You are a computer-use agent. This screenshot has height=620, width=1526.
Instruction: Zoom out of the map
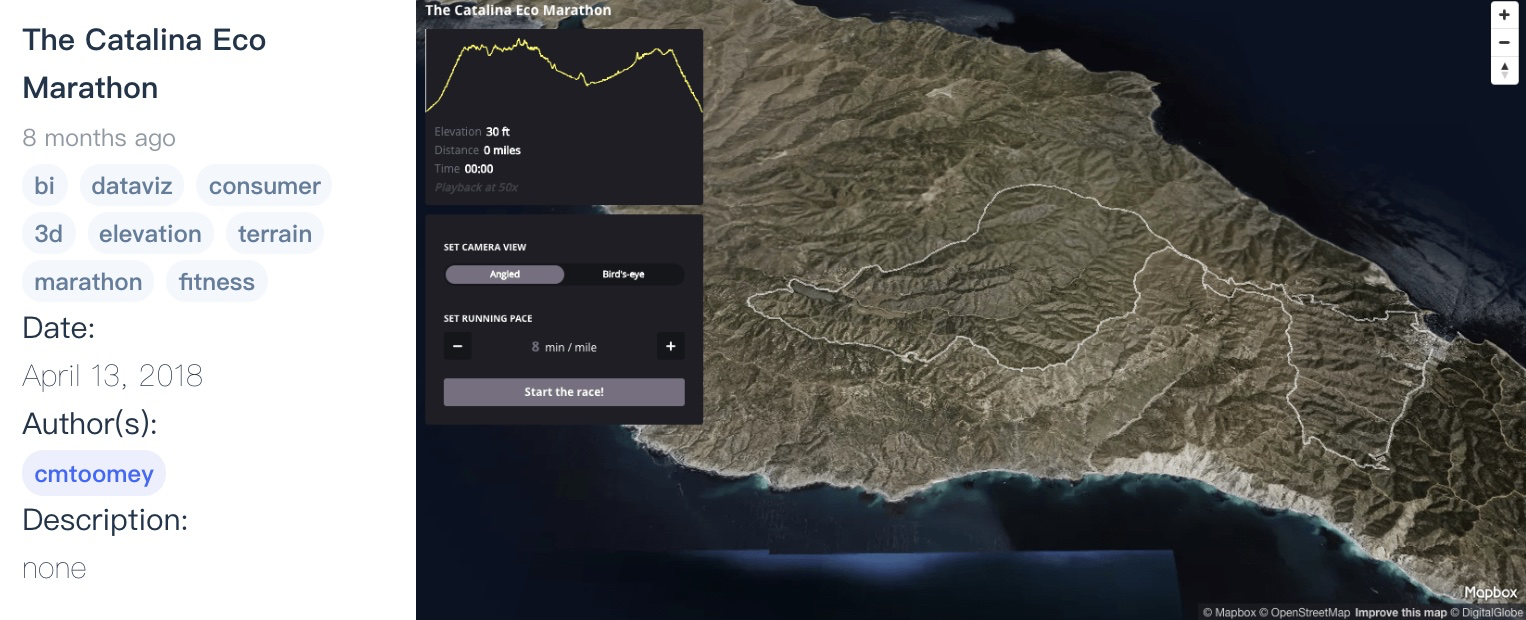click(1504, 43)
